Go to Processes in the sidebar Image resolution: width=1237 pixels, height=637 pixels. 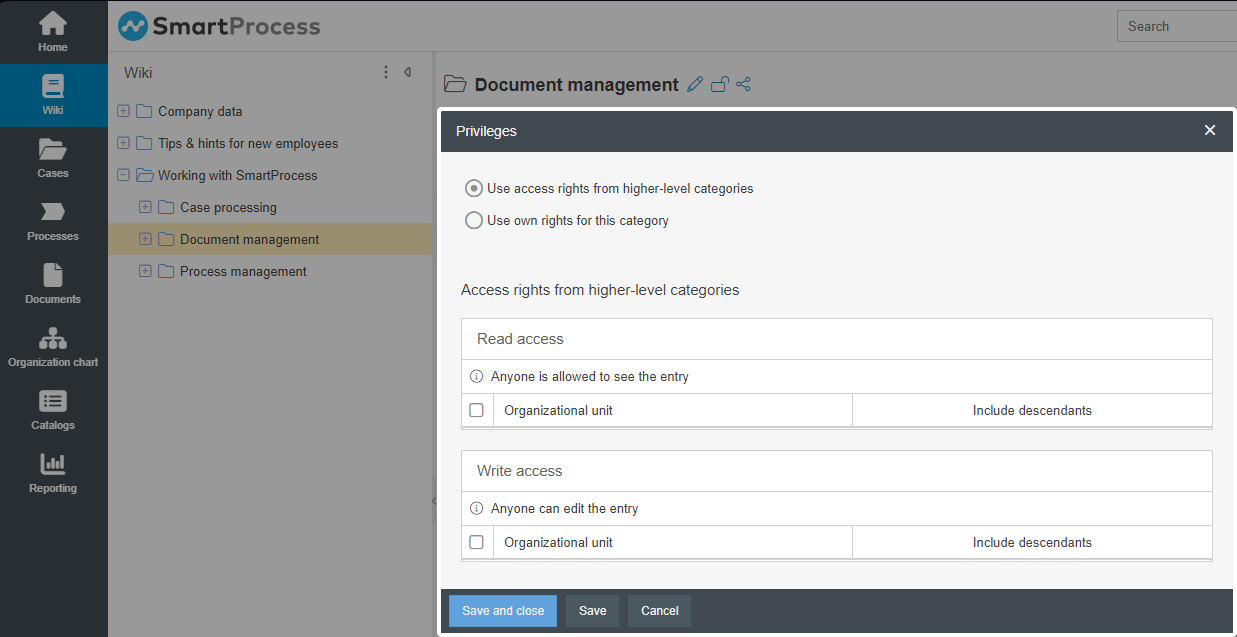click(53, 221)
